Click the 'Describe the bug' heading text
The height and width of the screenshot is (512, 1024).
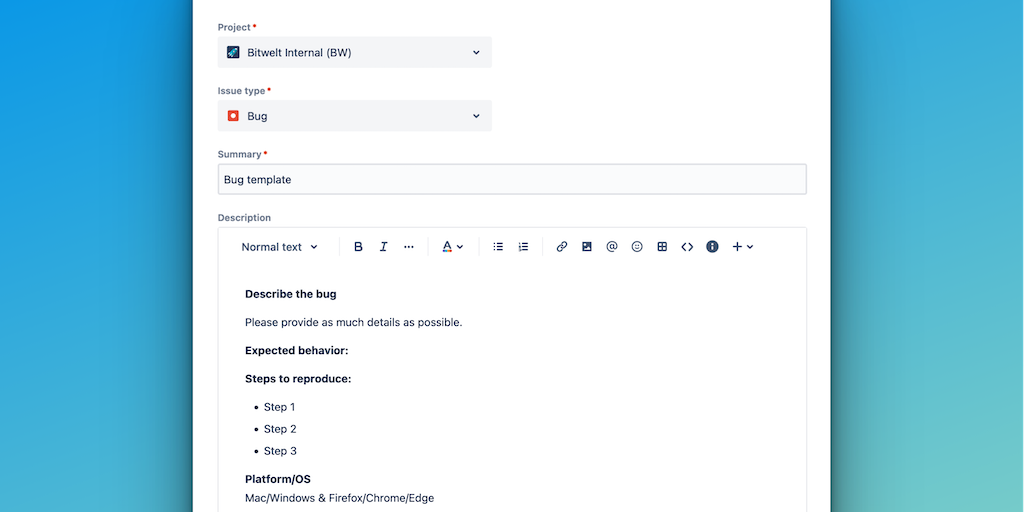point(291,294)
